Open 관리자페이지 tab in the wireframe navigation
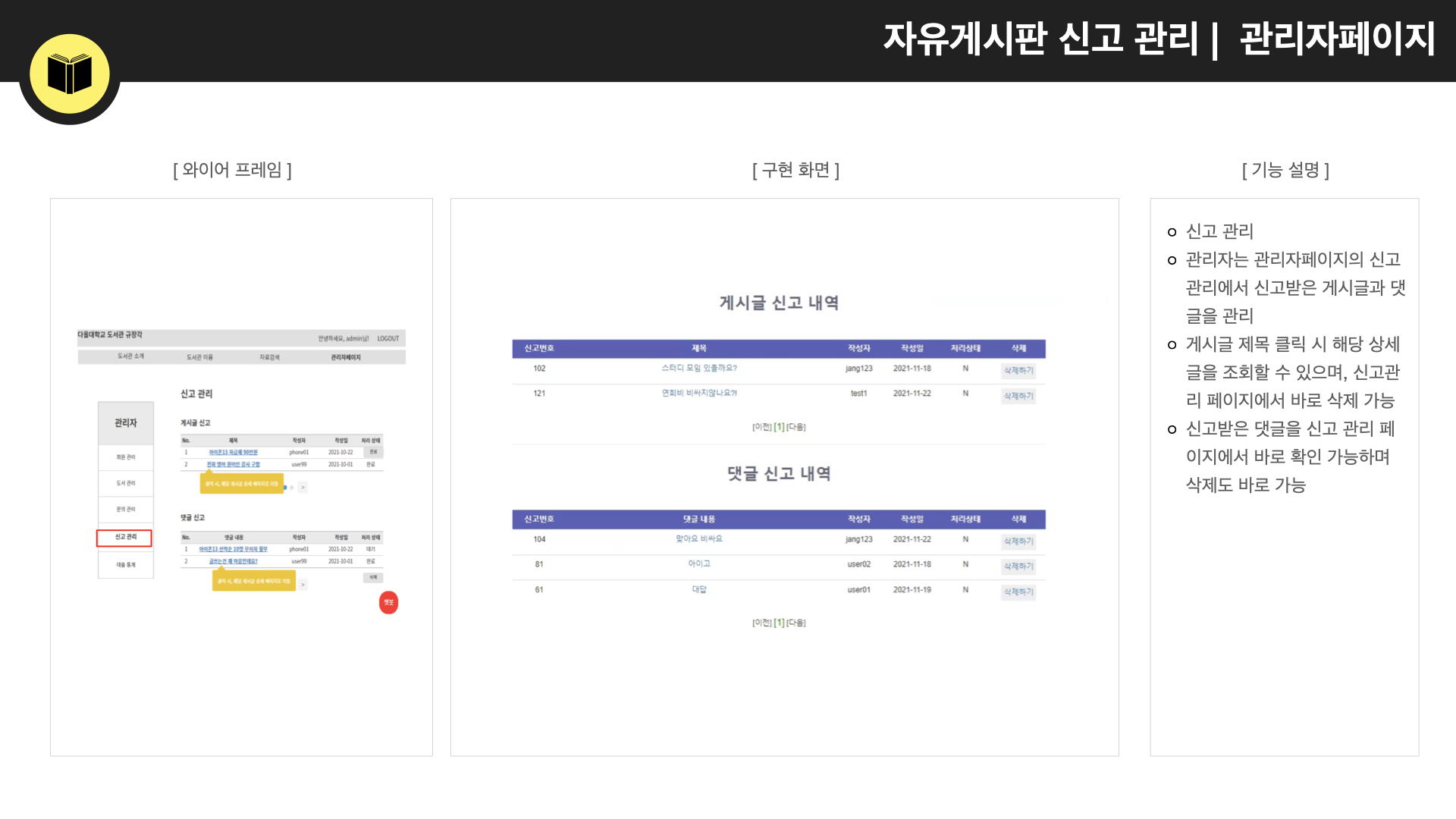This screenshot has height=819, width=1456. (346, 357)
